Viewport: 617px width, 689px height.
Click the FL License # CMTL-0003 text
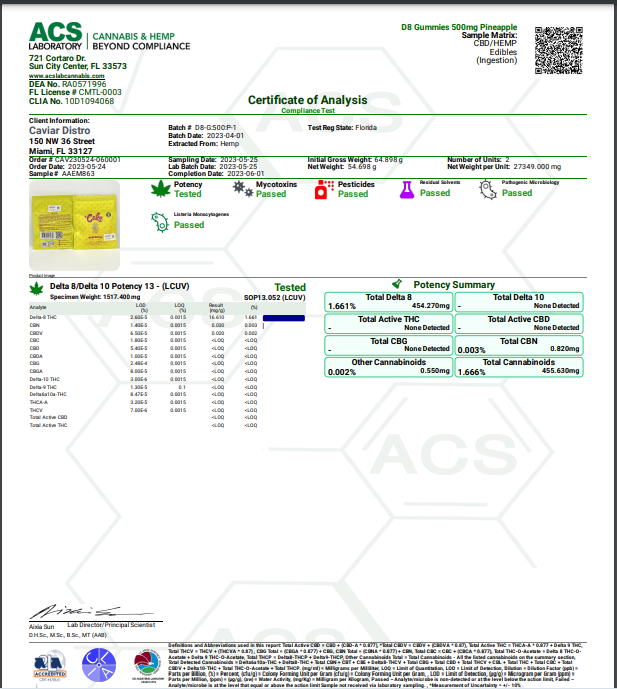point(75,92)
